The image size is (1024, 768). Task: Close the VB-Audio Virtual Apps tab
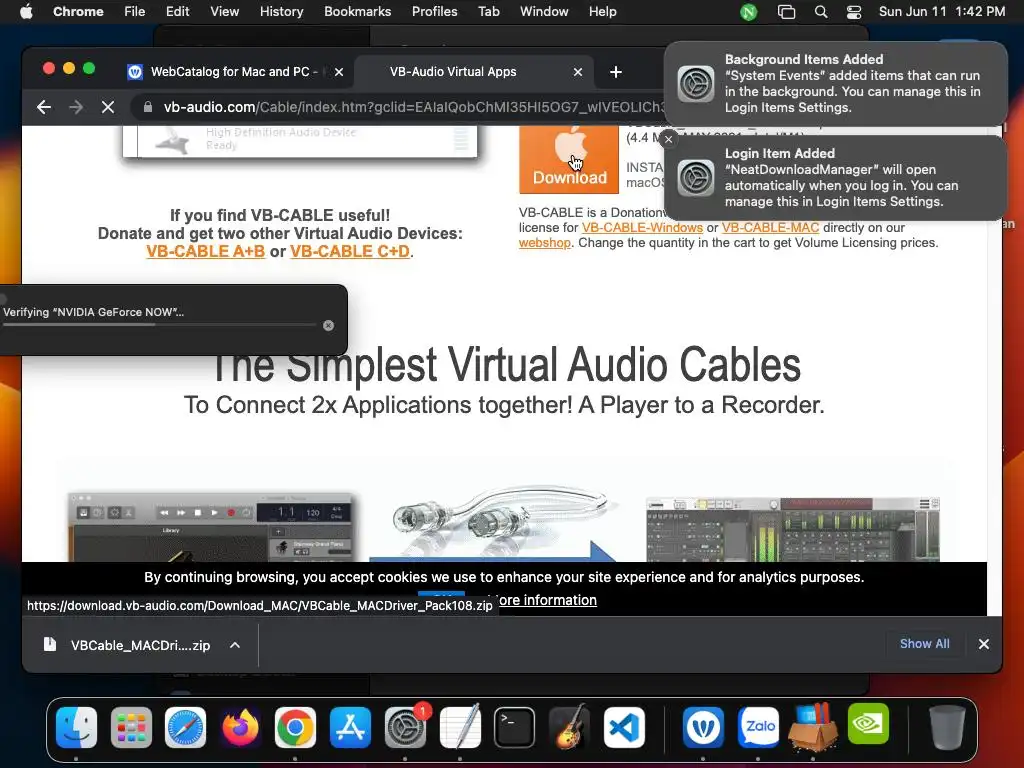click(x=578, y=72)
